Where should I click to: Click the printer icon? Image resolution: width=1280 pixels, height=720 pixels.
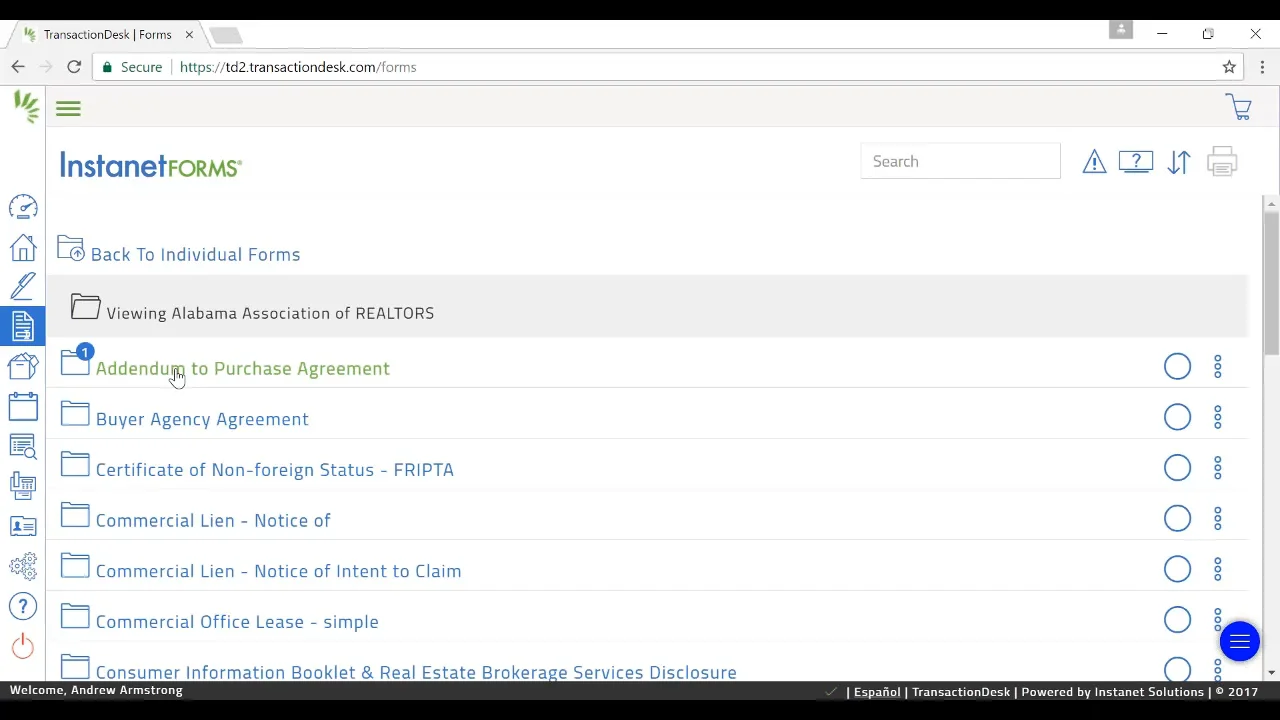click(x=1222, y=162)
